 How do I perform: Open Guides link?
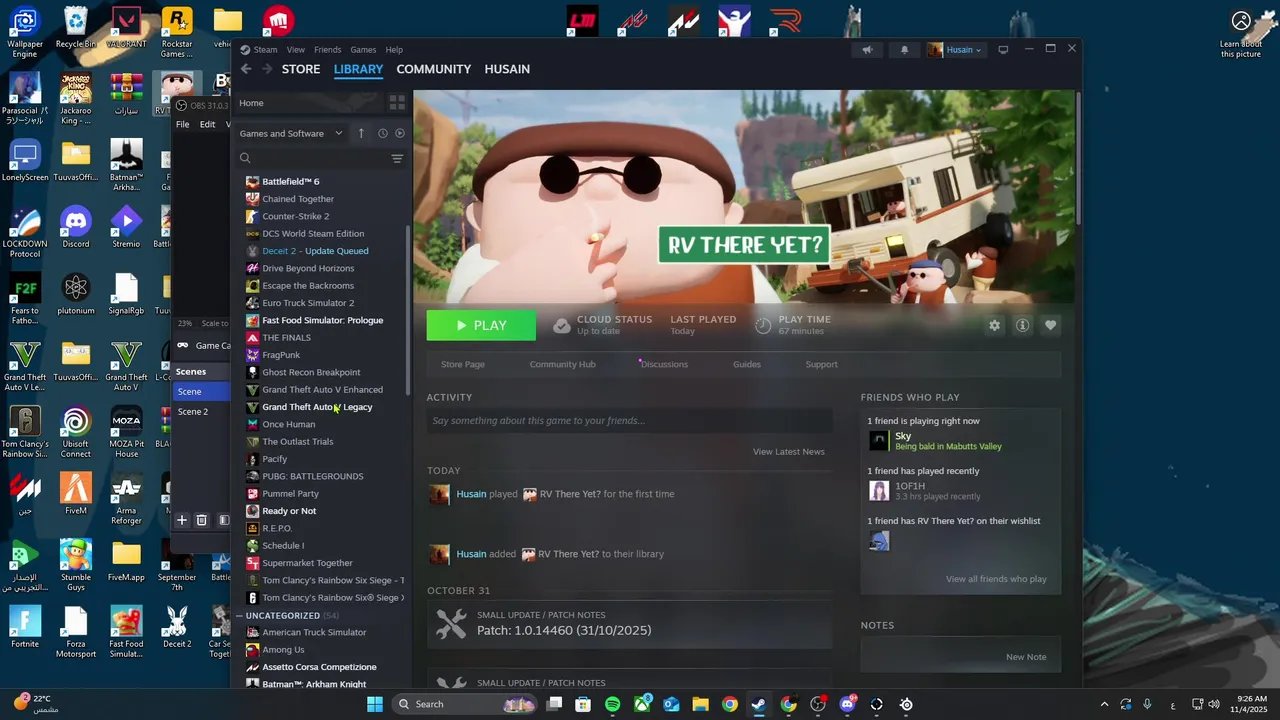coord(747,364)
